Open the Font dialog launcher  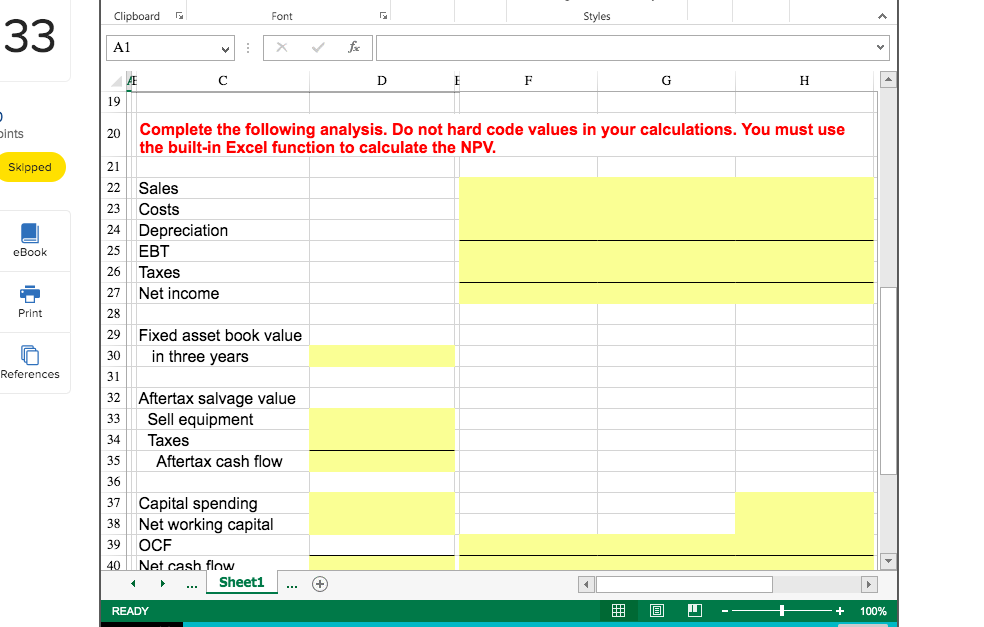tap(382, 14)
